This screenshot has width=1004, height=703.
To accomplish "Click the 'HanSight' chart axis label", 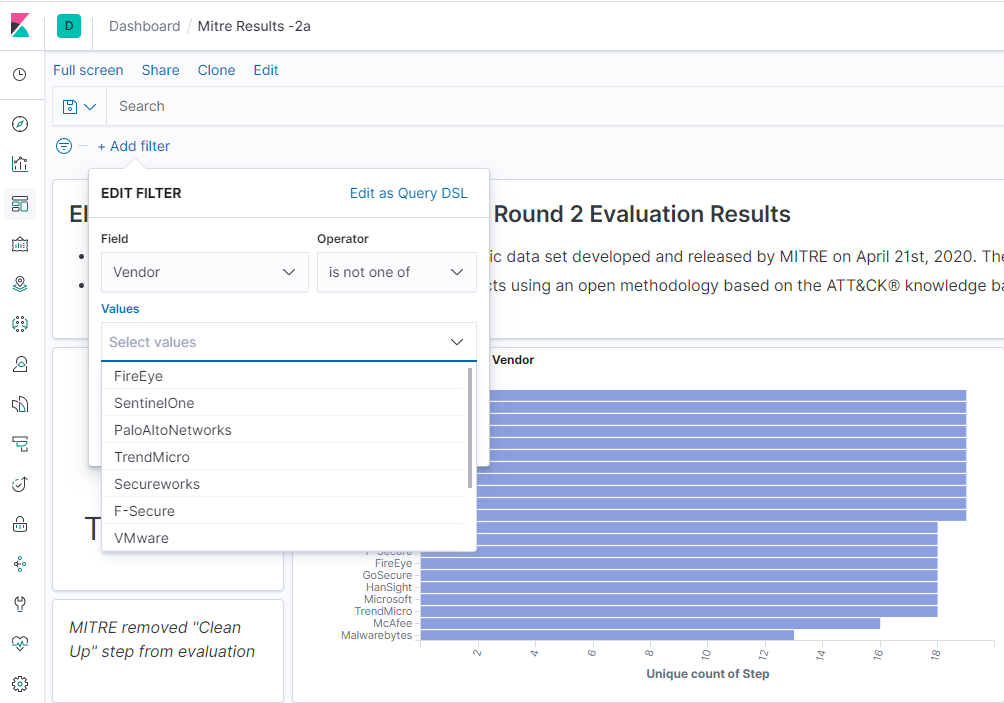I will click(389, 587).
